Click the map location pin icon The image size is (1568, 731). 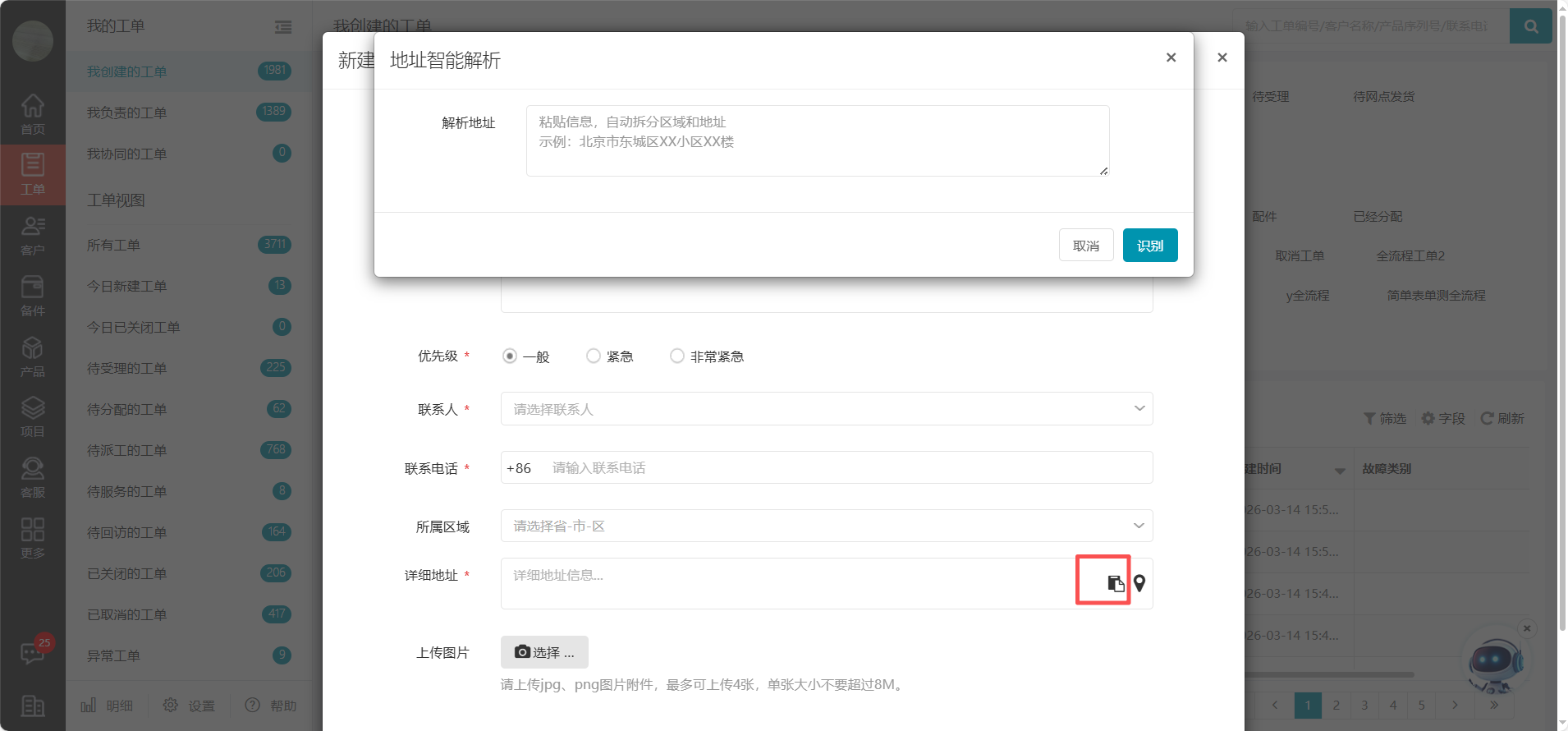tap(1139, 583)
